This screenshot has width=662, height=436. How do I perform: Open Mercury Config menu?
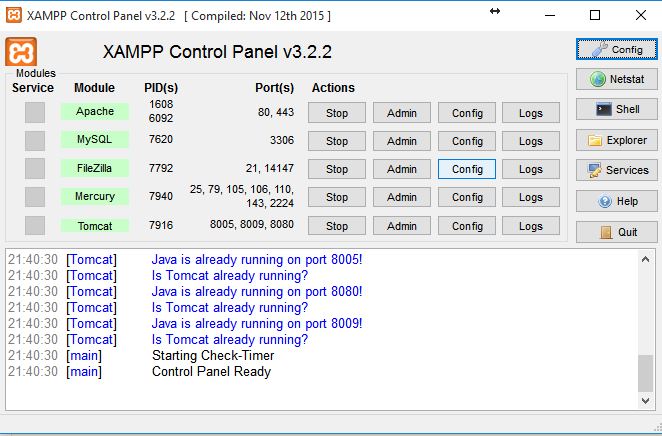coord(467,197)
